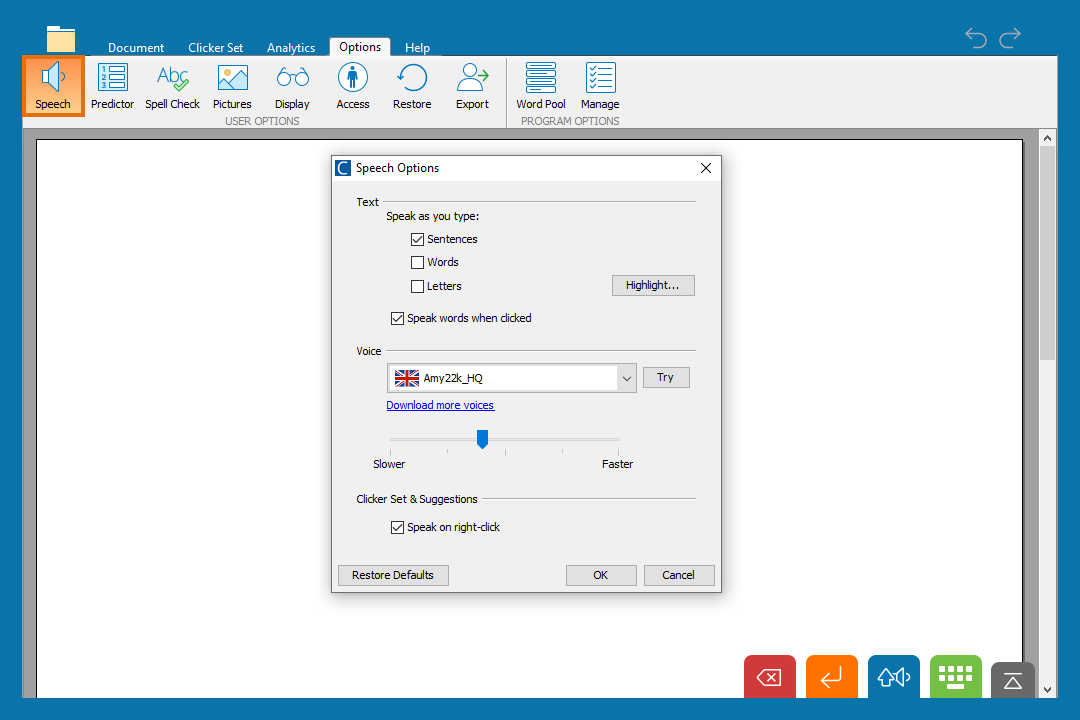
Task: Expand the Amy22k_HQ voice dropdown
Action: 627,378
